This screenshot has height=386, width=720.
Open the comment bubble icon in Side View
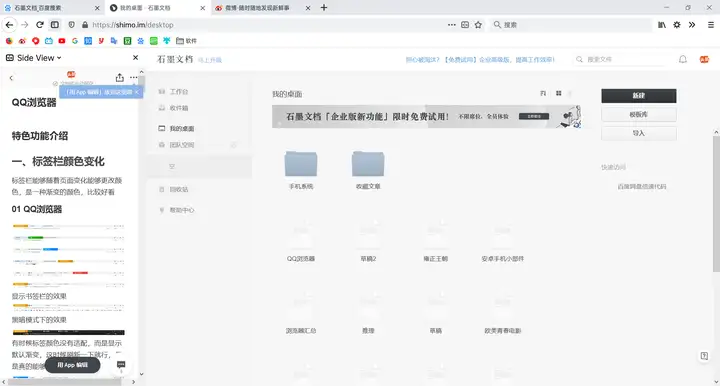(x=121, y=365)
